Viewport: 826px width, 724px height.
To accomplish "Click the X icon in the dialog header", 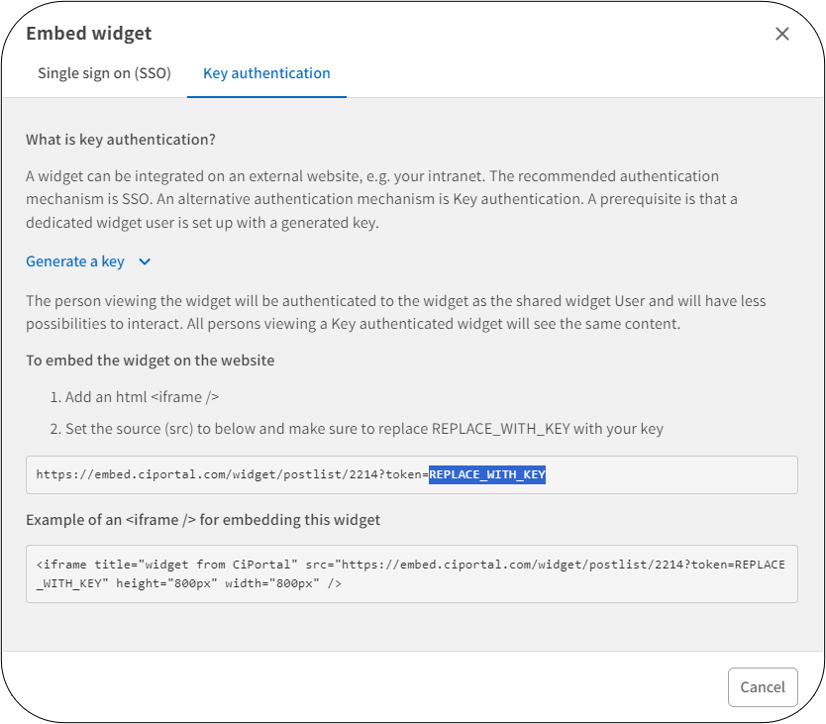I will coord(783,33).
